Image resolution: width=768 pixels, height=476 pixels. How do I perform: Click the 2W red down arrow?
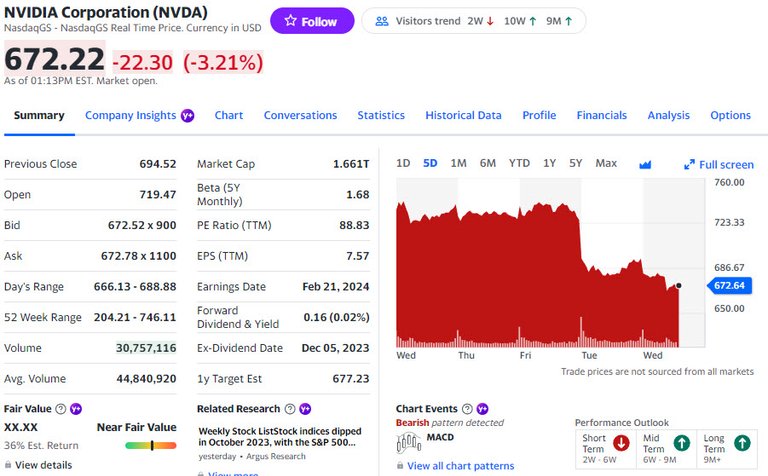click(x=490, y=21)
